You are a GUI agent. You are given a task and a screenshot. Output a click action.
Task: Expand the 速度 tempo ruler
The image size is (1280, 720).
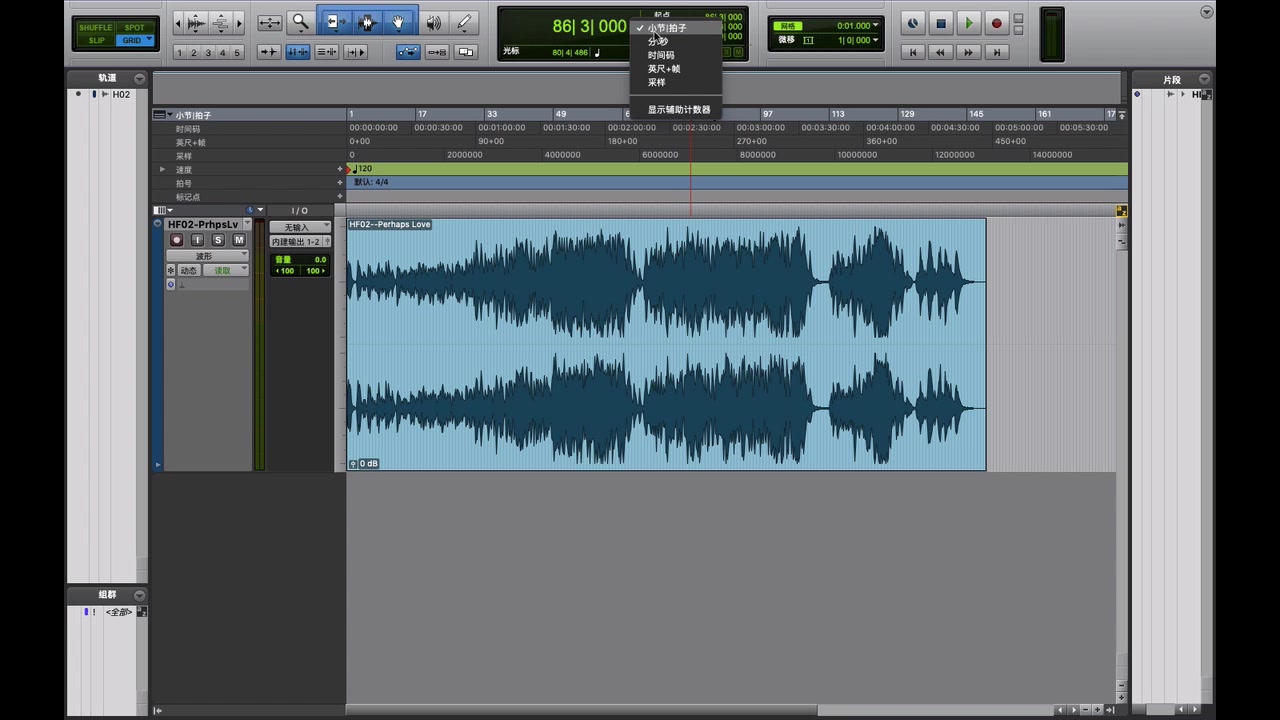(x=162, y=169)
